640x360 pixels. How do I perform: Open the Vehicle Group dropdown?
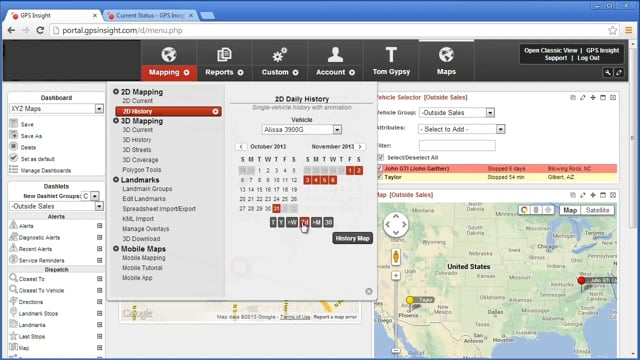[457, 113]
